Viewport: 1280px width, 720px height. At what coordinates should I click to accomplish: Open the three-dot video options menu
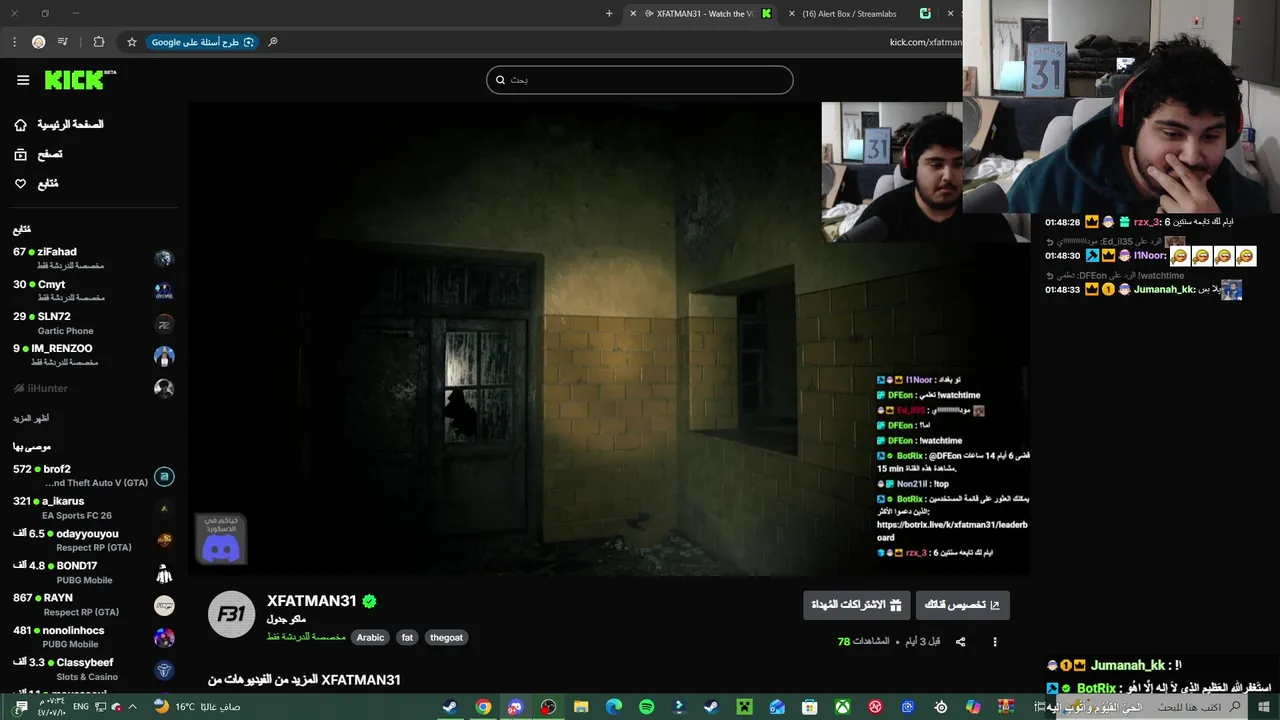[x=994, y=642]
